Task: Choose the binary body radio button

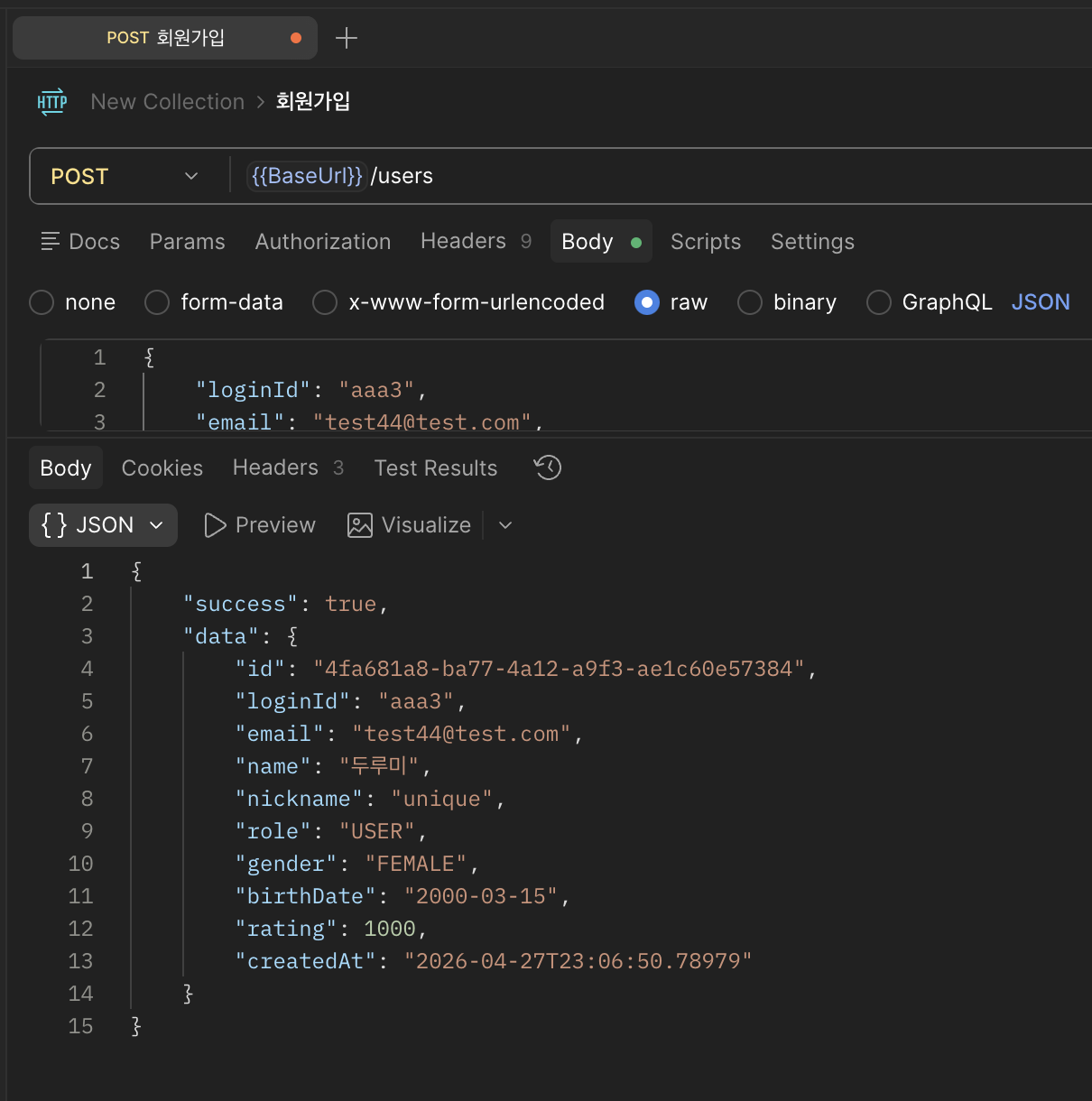Action: click(750, 302)
